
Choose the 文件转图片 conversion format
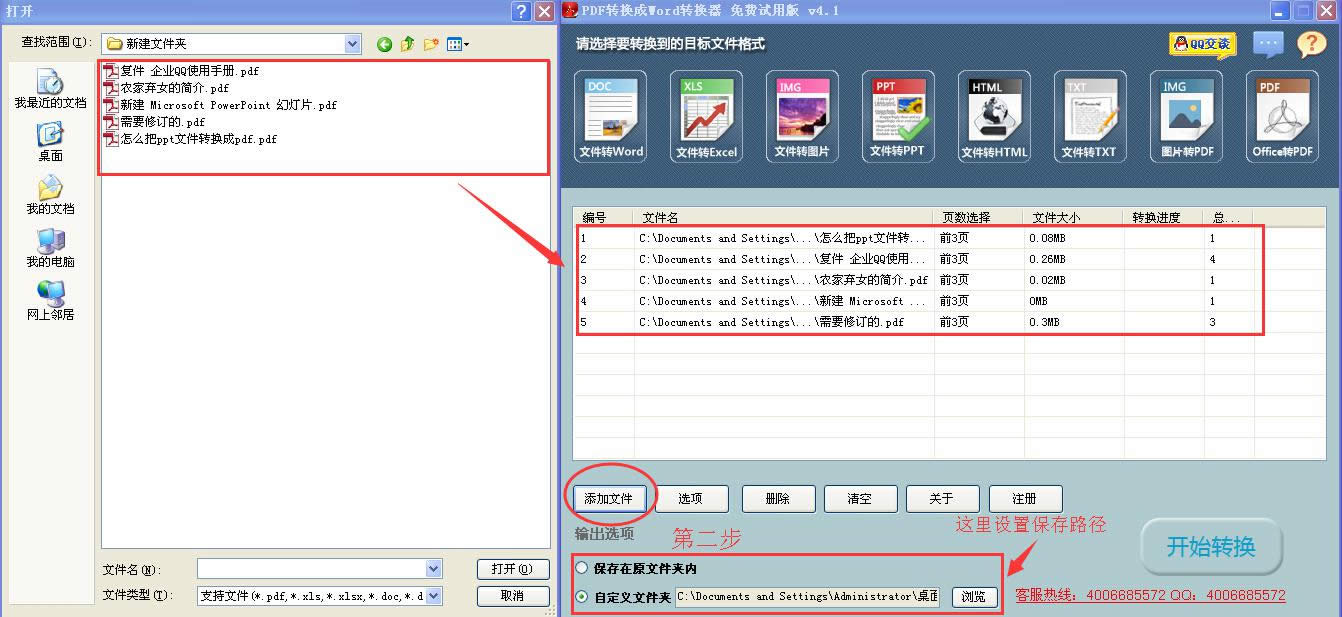[x=802, y=115]
